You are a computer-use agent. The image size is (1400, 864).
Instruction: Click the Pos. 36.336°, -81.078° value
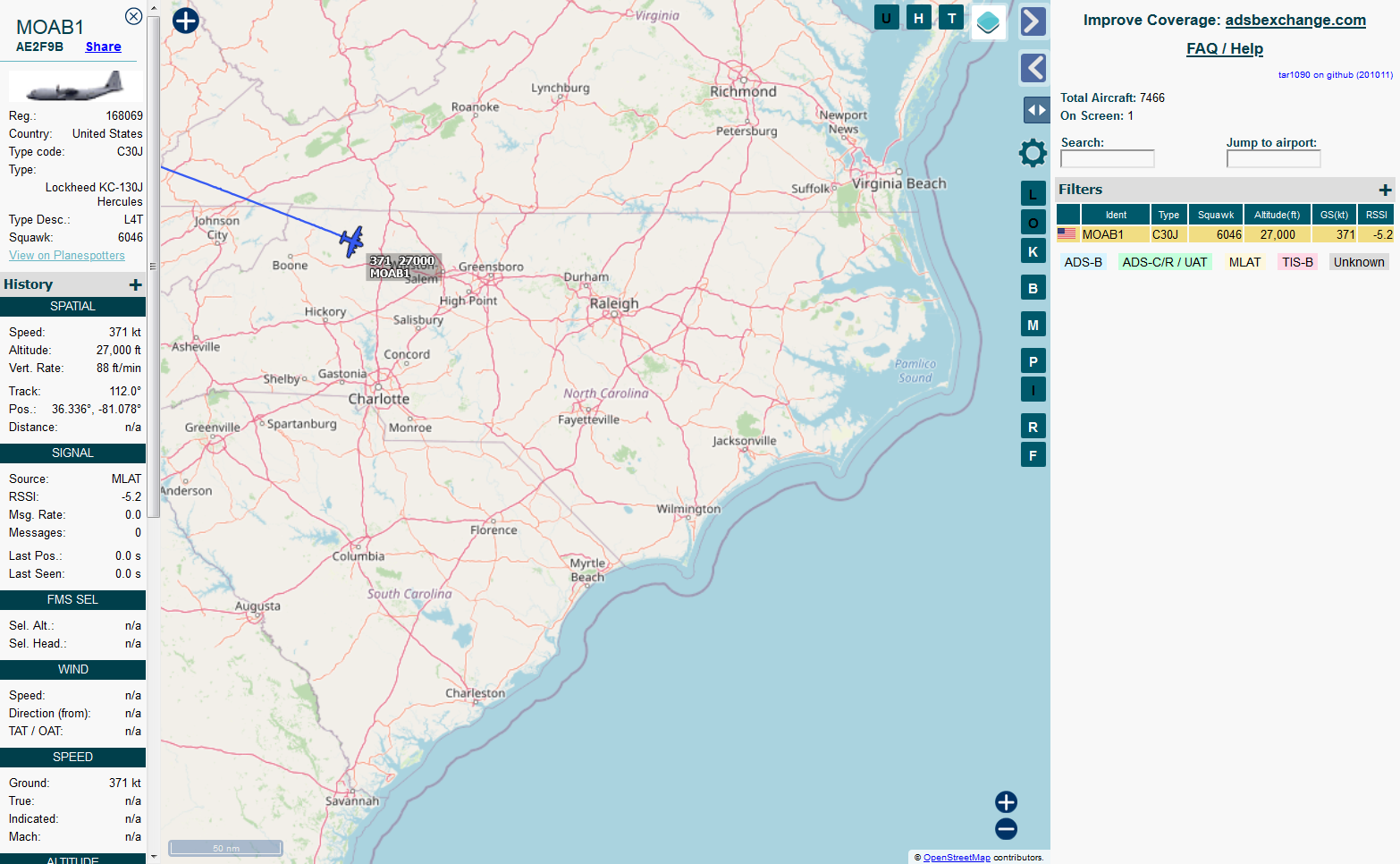97,409
